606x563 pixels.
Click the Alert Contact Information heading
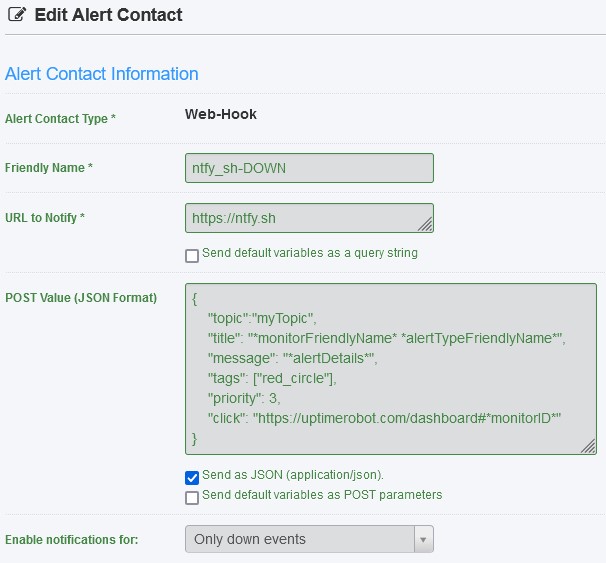tap(102, 74)
